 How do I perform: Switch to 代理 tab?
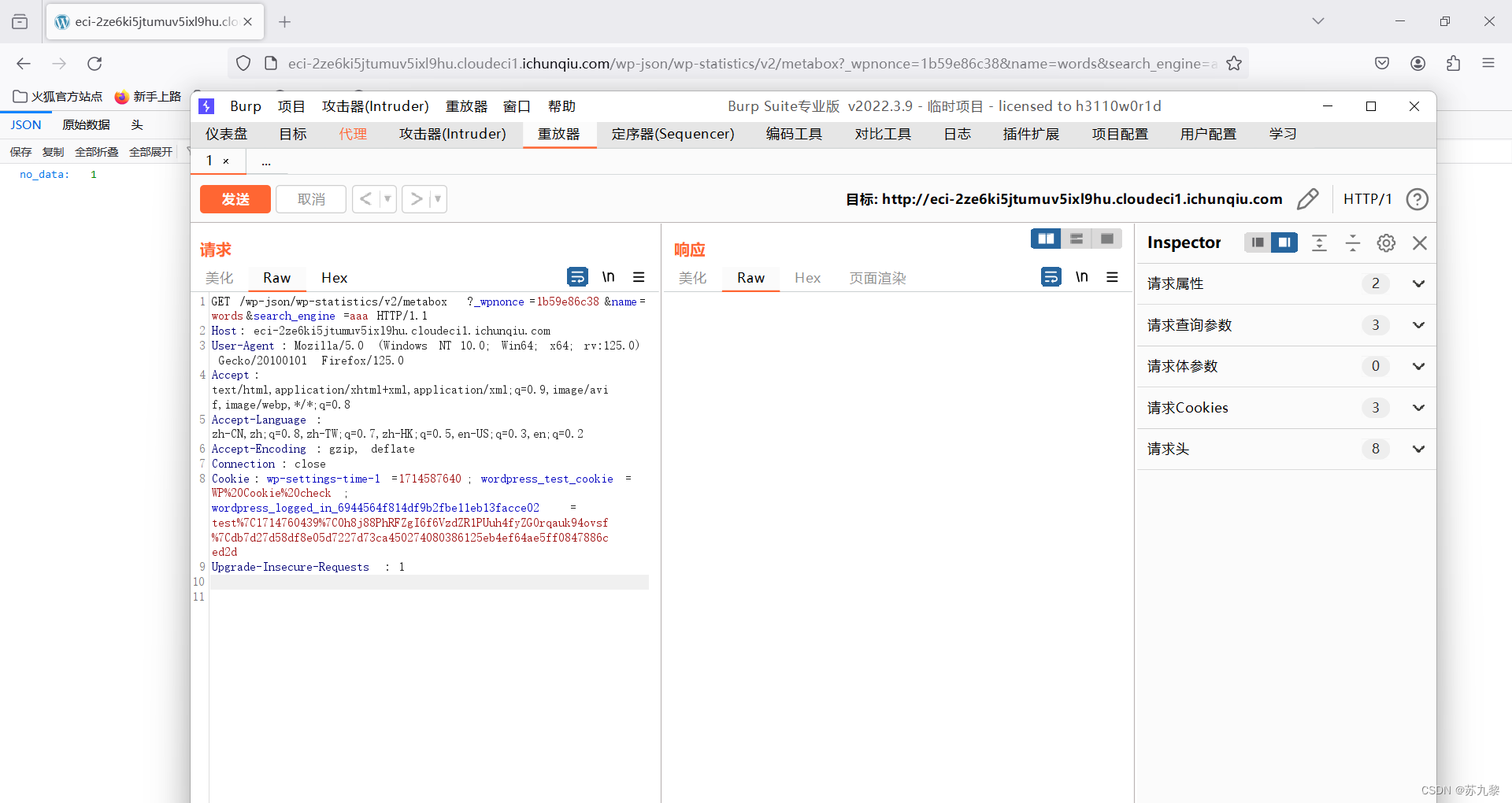pyautogui.click(x=353, y=134)
